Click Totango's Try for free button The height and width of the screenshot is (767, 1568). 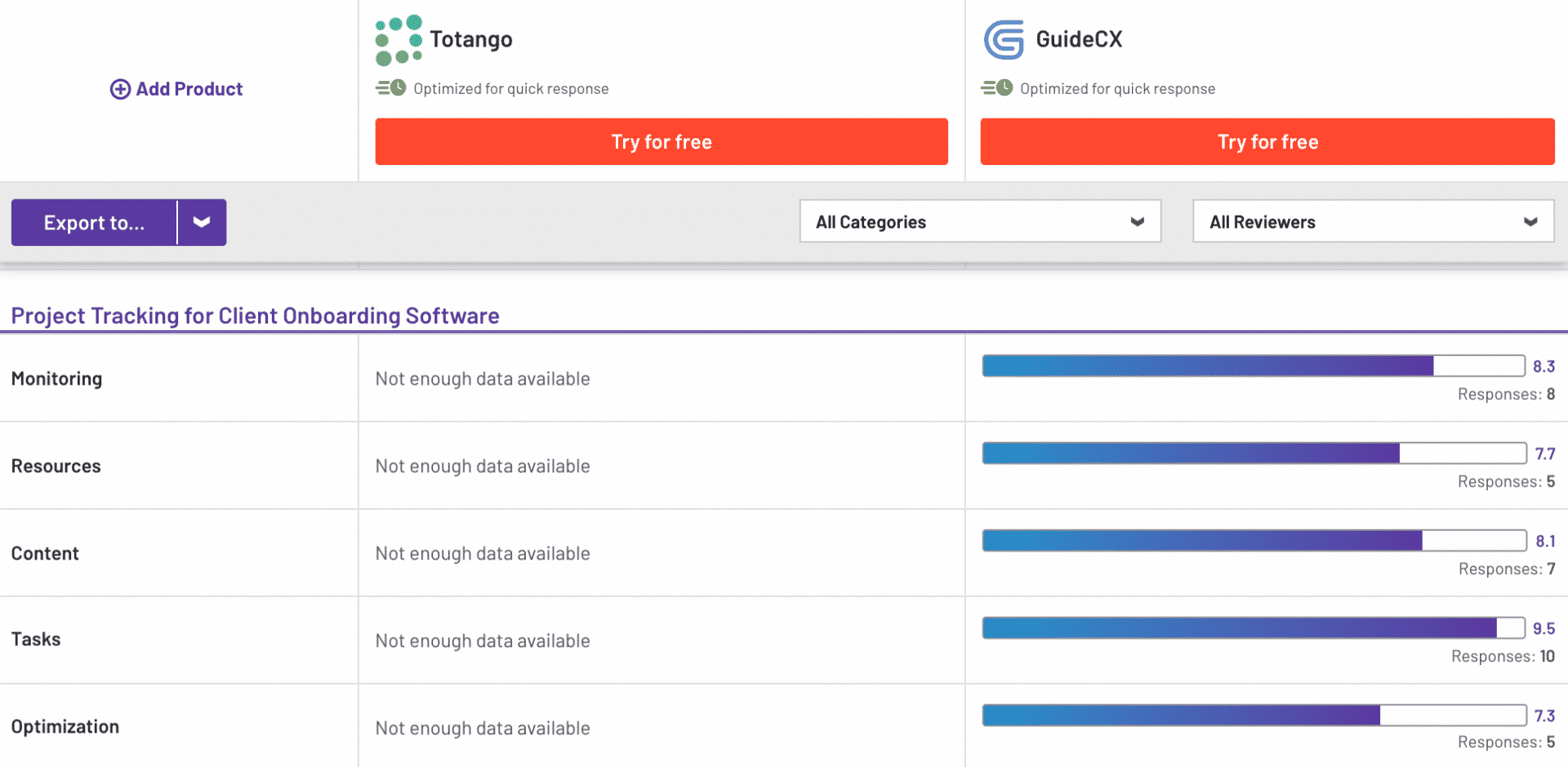click(x=661, y=141)
